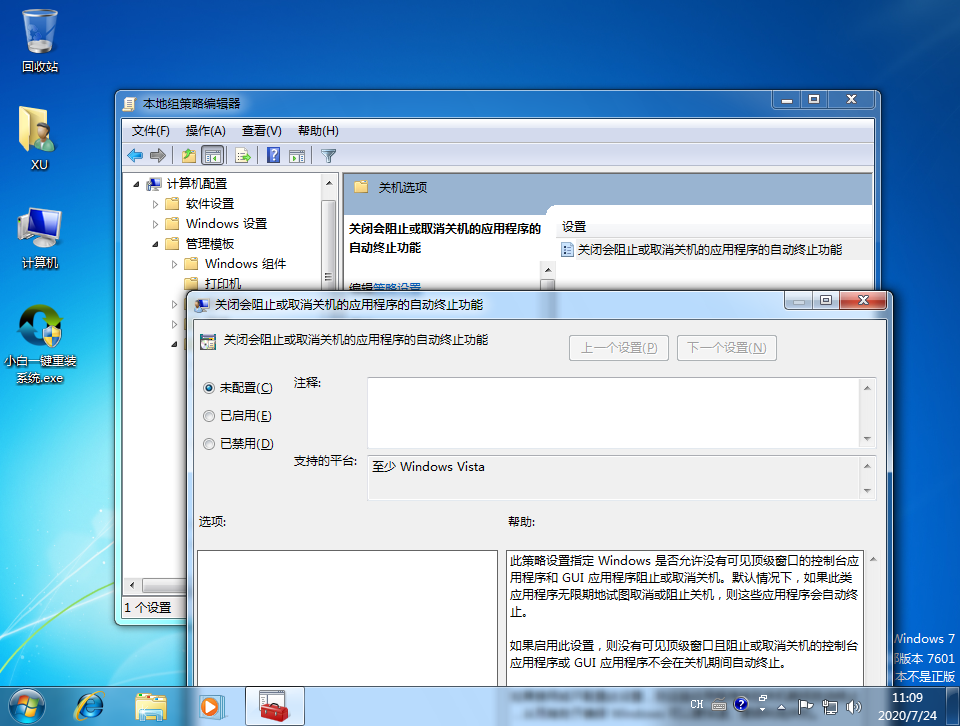The height and width of the screenshot is (726, 960).
Task: Click the Action Center flag tray icon
Action: point(805,707)
